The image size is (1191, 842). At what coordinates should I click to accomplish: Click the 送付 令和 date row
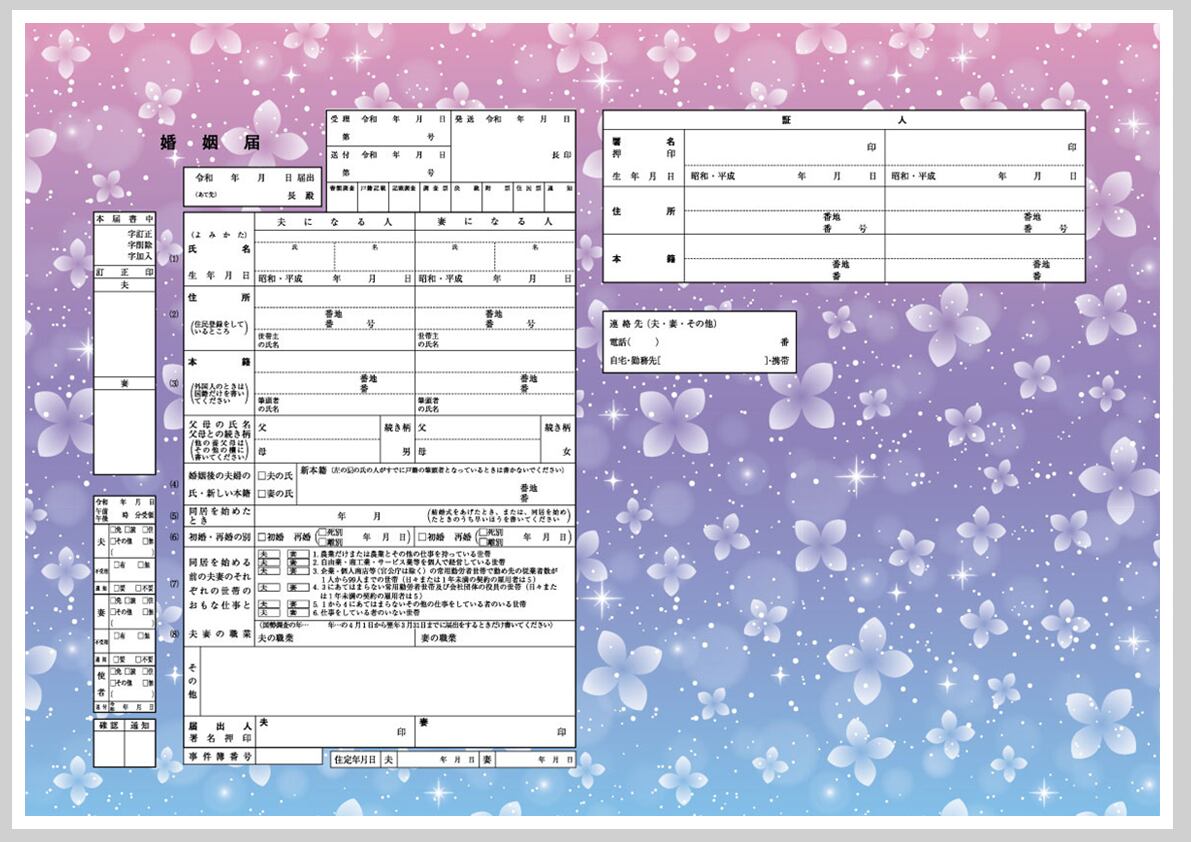[x=389, y=155]
